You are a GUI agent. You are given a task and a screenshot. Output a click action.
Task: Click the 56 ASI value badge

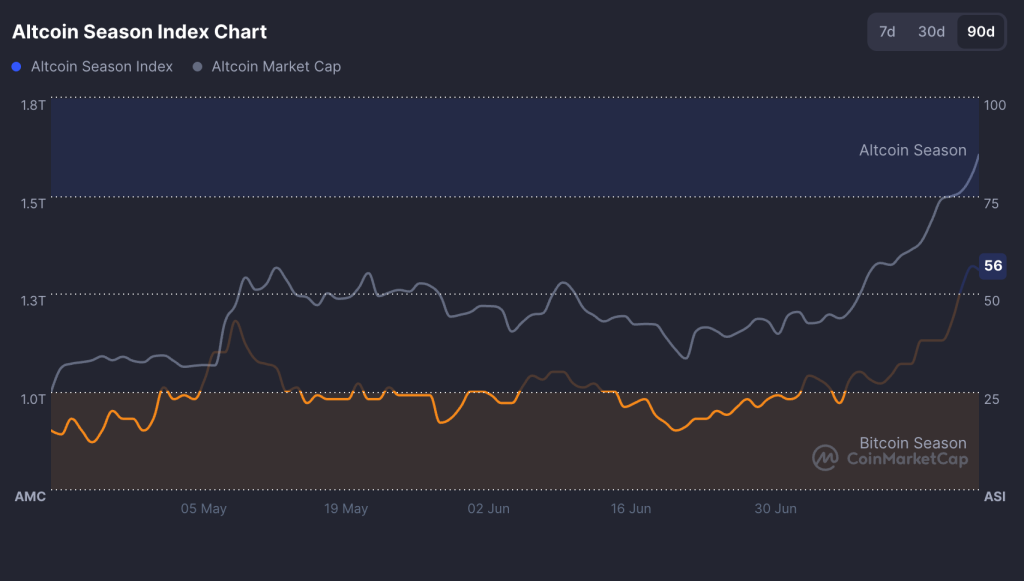(994, 265)
